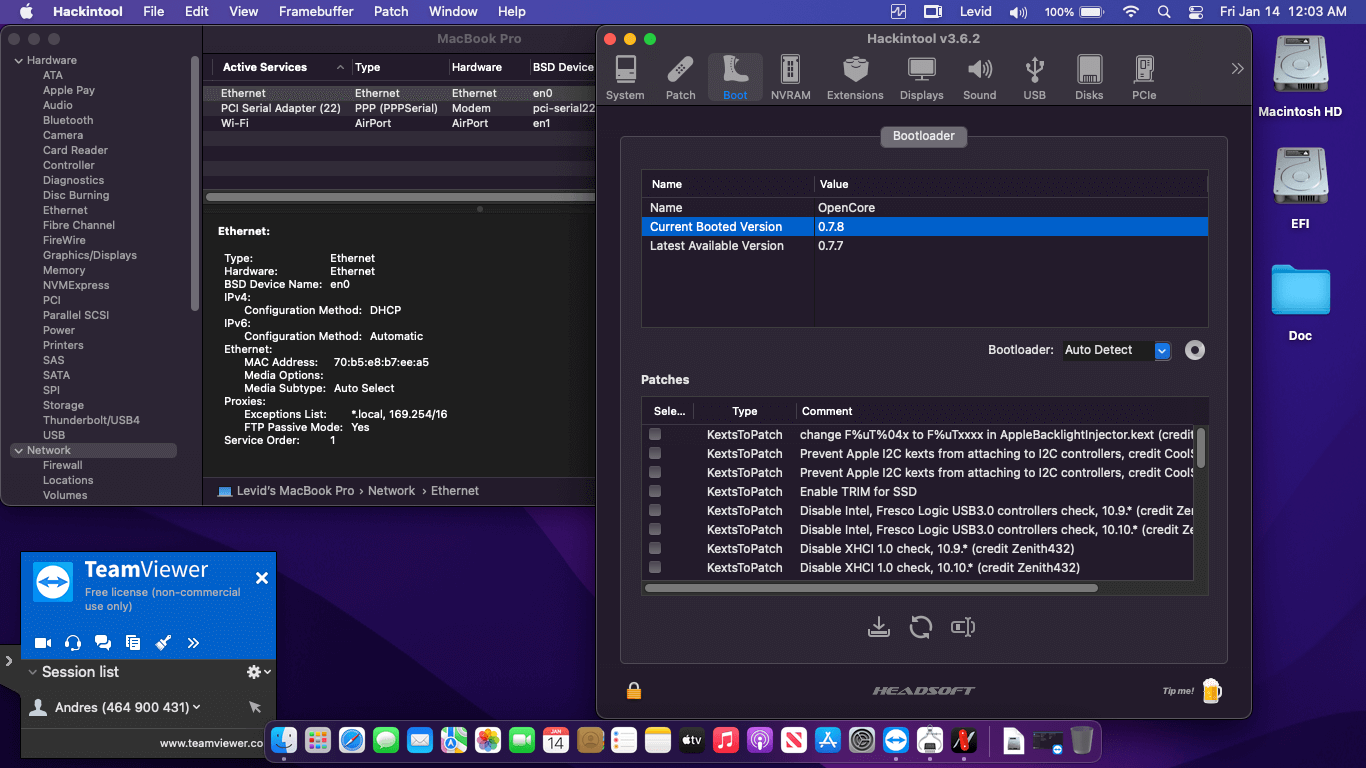Open the Sound tab in Hackintool
The image size is (1366, 768).
click(980, 78)
